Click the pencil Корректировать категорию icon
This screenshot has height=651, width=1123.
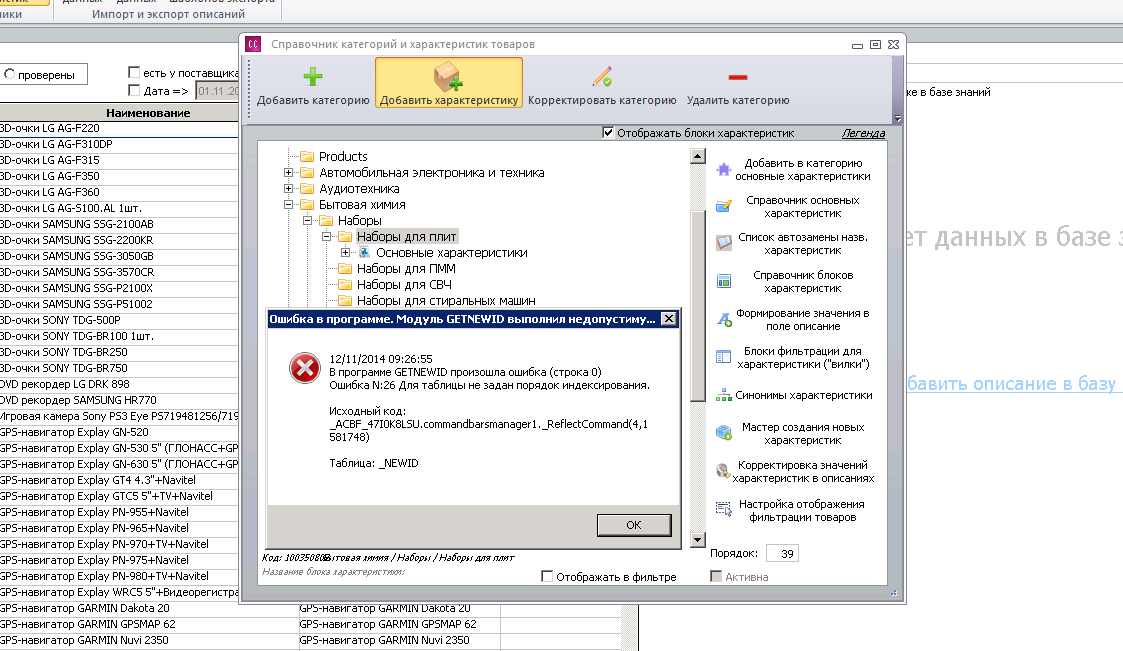pyautogui.click(x=602, y=76)
